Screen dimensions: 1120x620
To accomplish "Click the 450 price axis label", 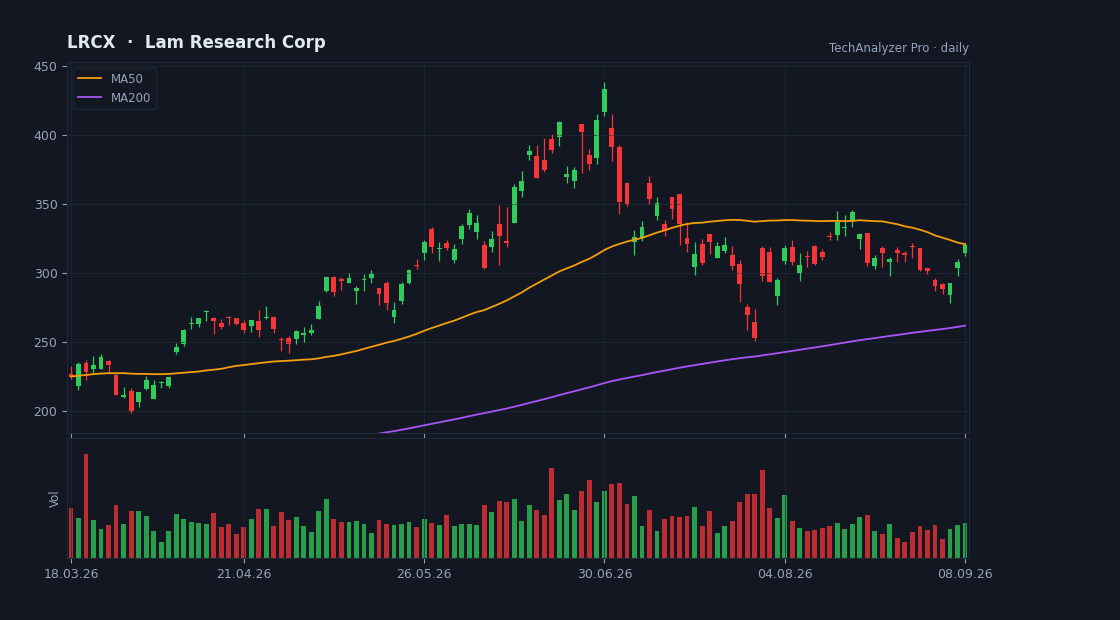I will click(46, 67).
